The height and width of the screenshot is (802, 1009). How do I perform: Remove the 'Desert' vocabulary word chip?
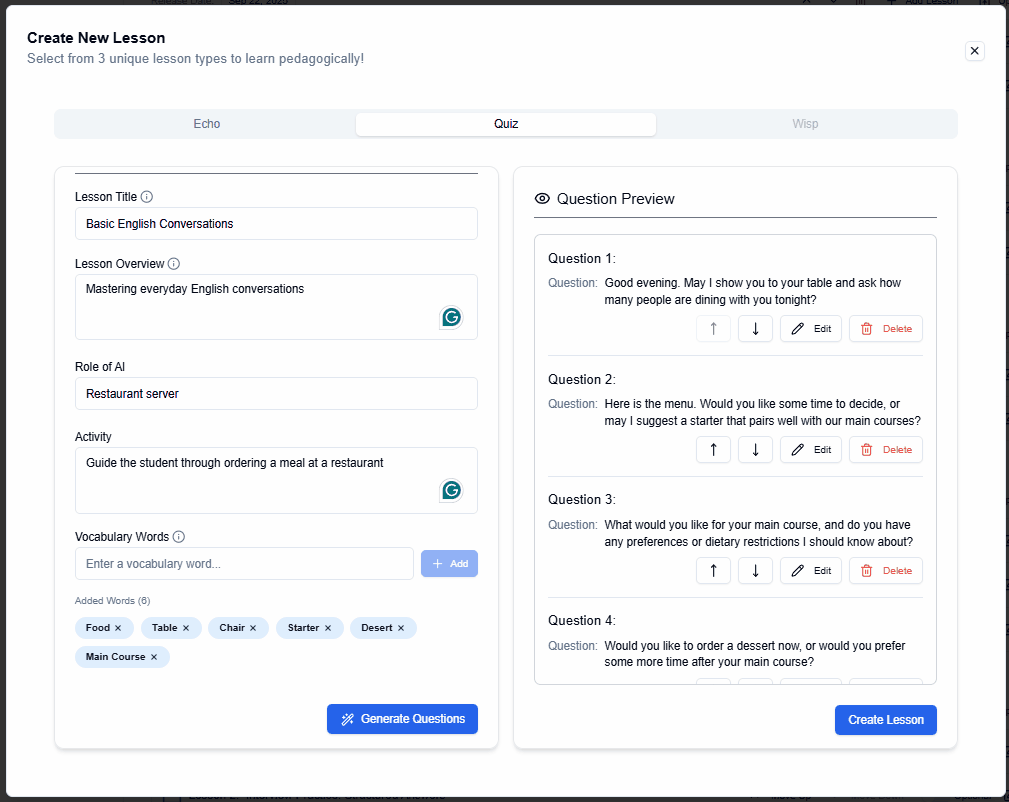pos(401,628)
